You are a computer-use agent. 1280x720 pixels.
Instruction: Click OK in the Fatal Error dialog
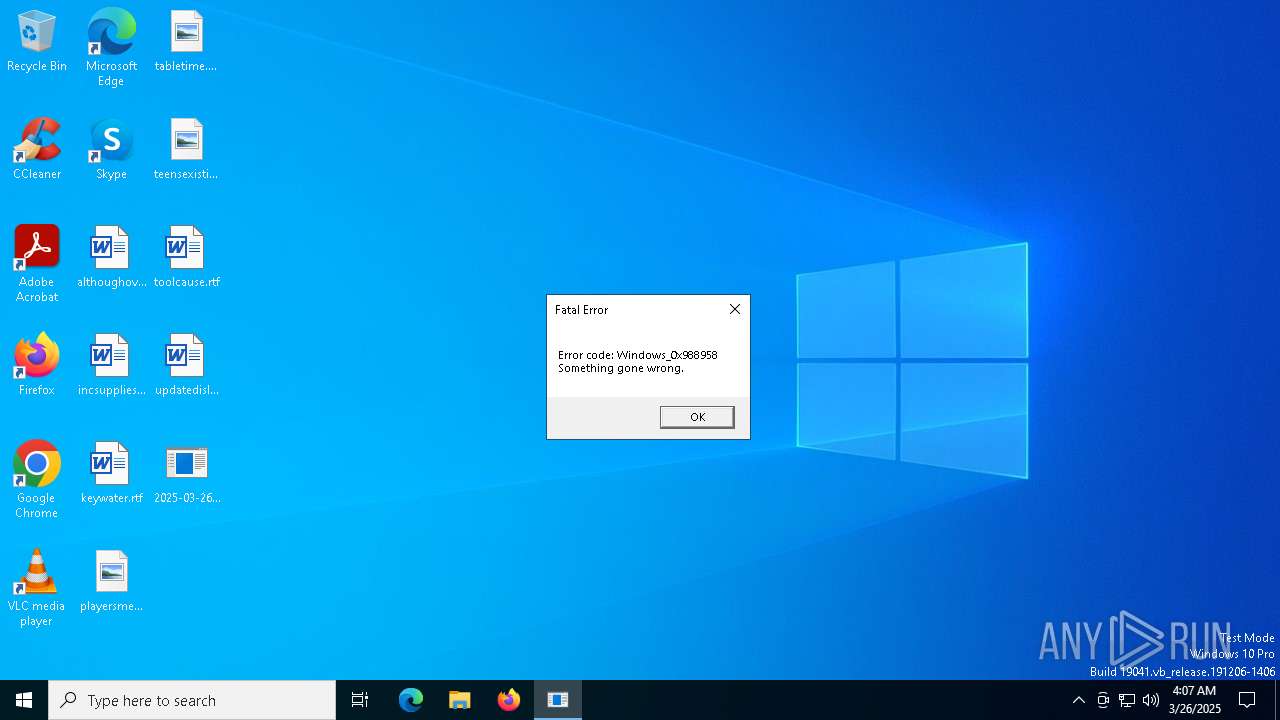click(x=697, y=417)
